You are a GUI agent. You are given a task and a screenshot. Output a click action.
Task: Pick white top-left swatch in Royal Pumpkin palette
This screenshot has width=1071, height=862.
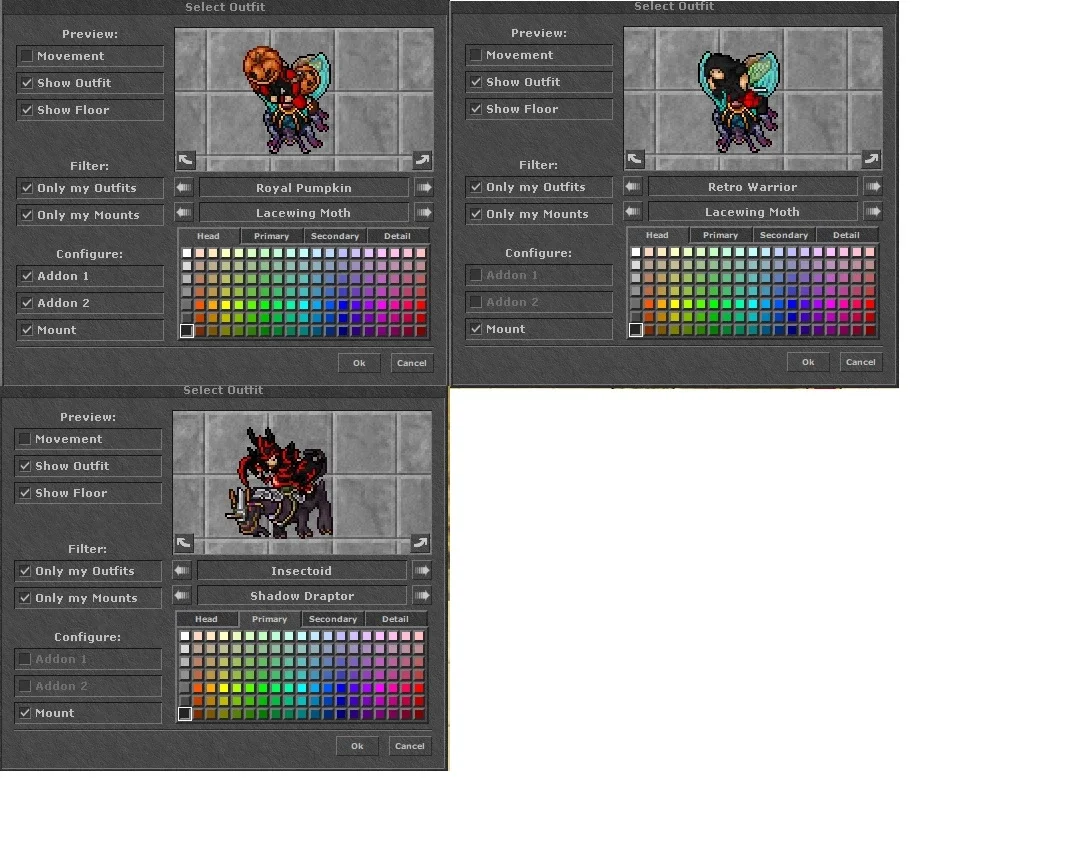pyautogui.click(x=186, y=253)
